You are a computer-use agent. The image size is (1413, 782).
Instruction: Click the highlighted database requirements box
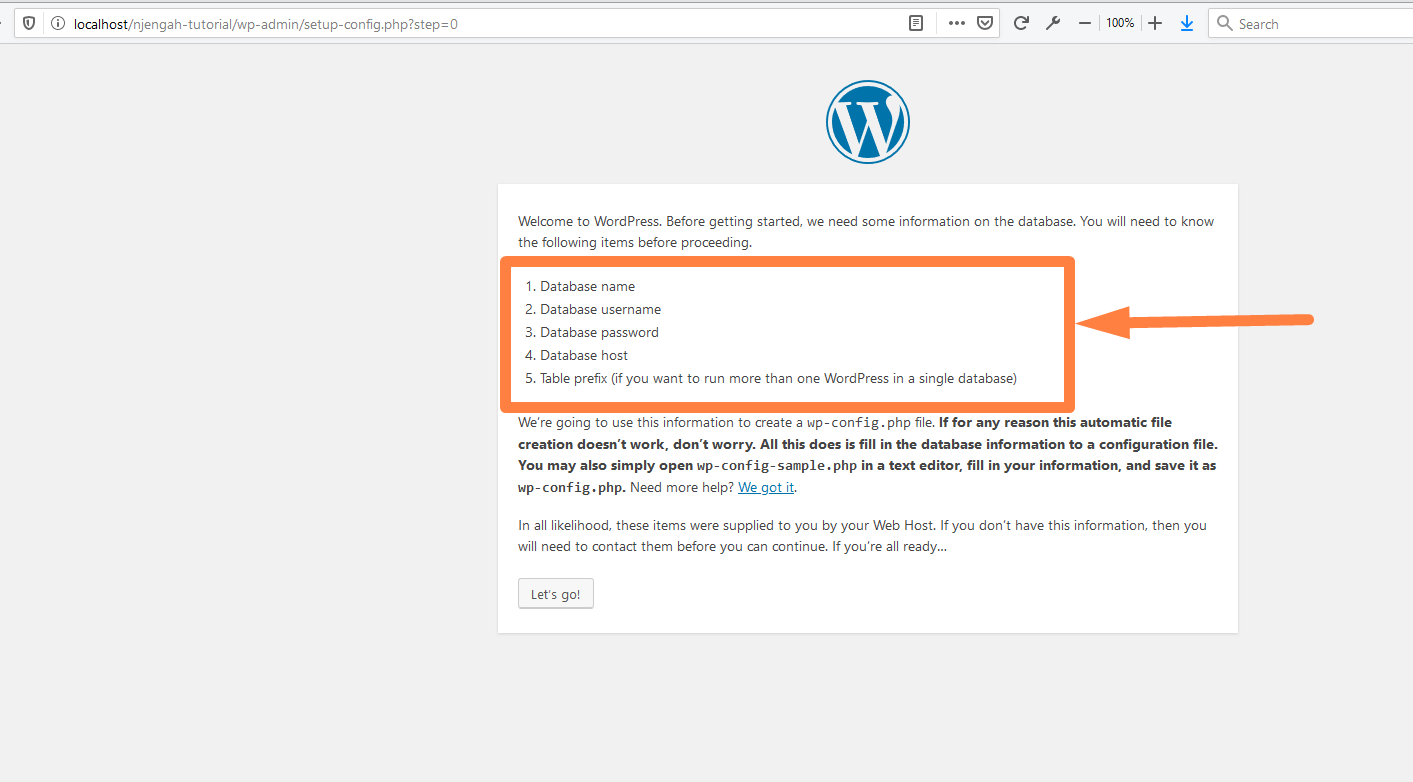click(x=787, y=333)
